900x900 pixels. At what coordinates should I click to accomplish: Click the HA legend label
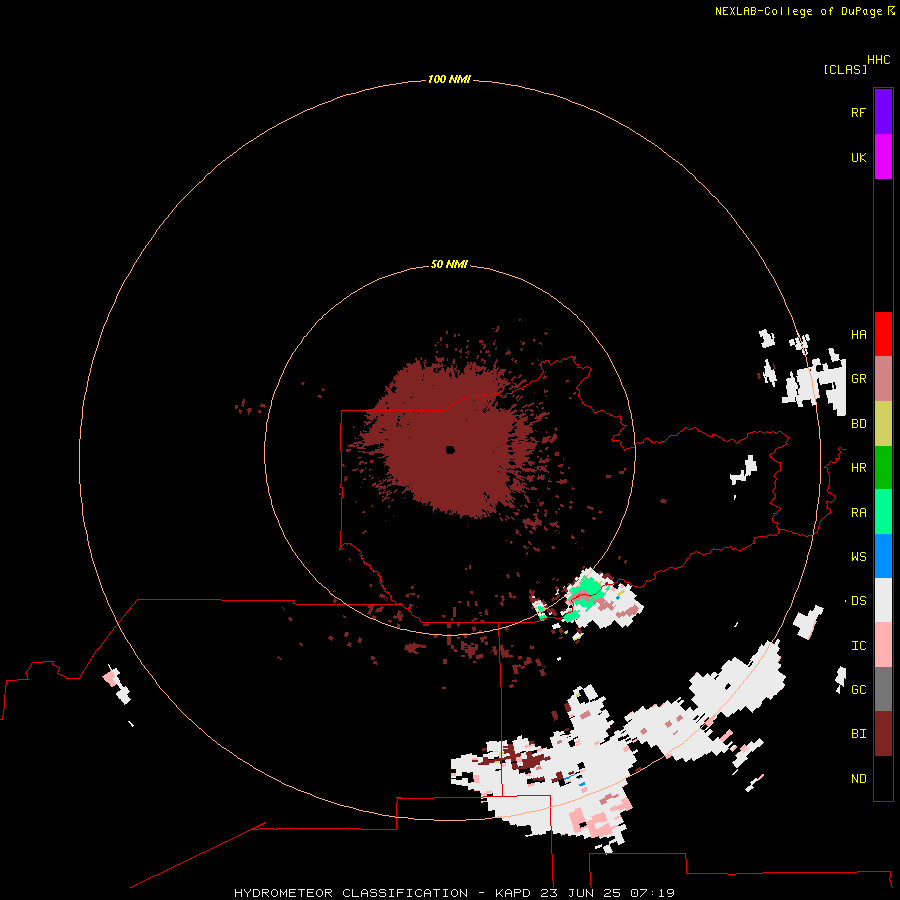(858, 335)
